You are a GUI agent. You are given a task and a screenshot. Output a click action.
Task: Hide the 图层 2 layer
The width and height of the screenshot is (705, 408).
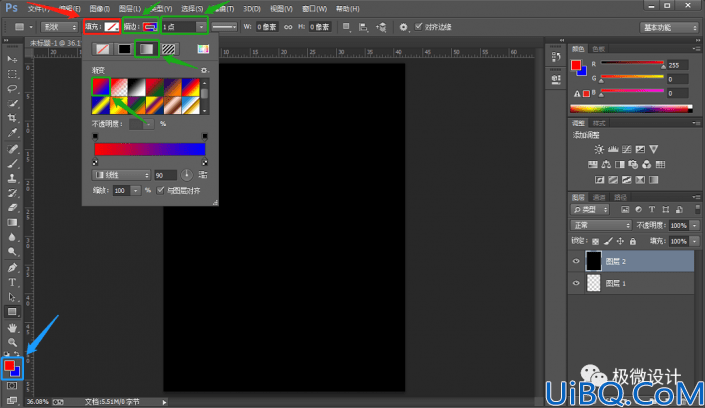[x=576, y=261]
